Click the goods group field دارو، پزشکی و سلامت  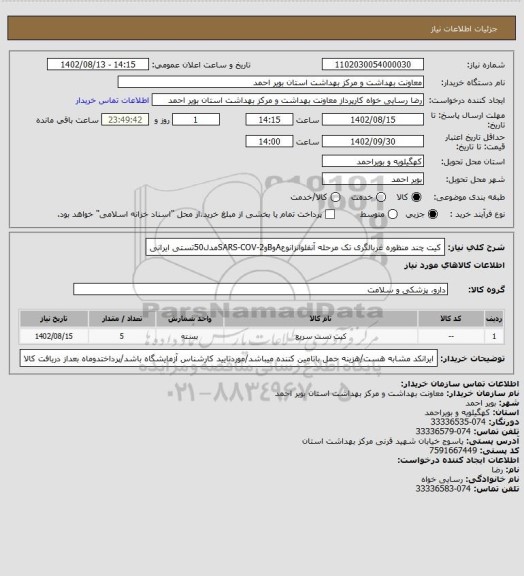coord(260,289)
